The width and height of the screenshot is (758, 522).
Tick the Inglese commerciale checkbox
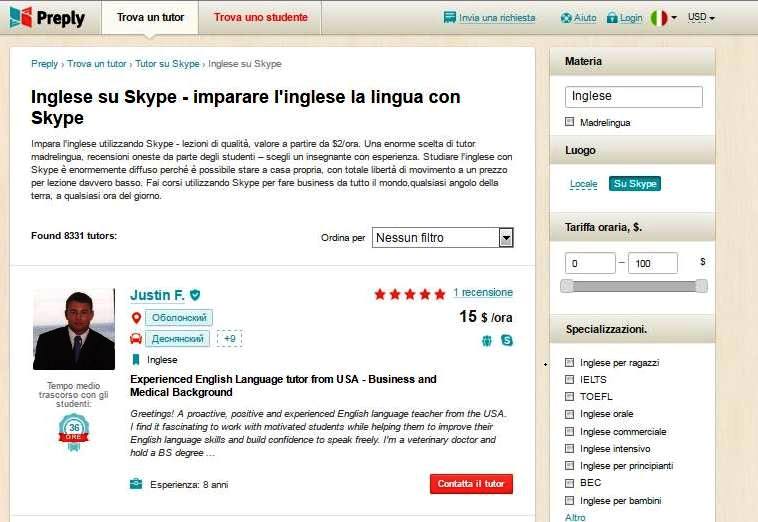pos(569,431)
